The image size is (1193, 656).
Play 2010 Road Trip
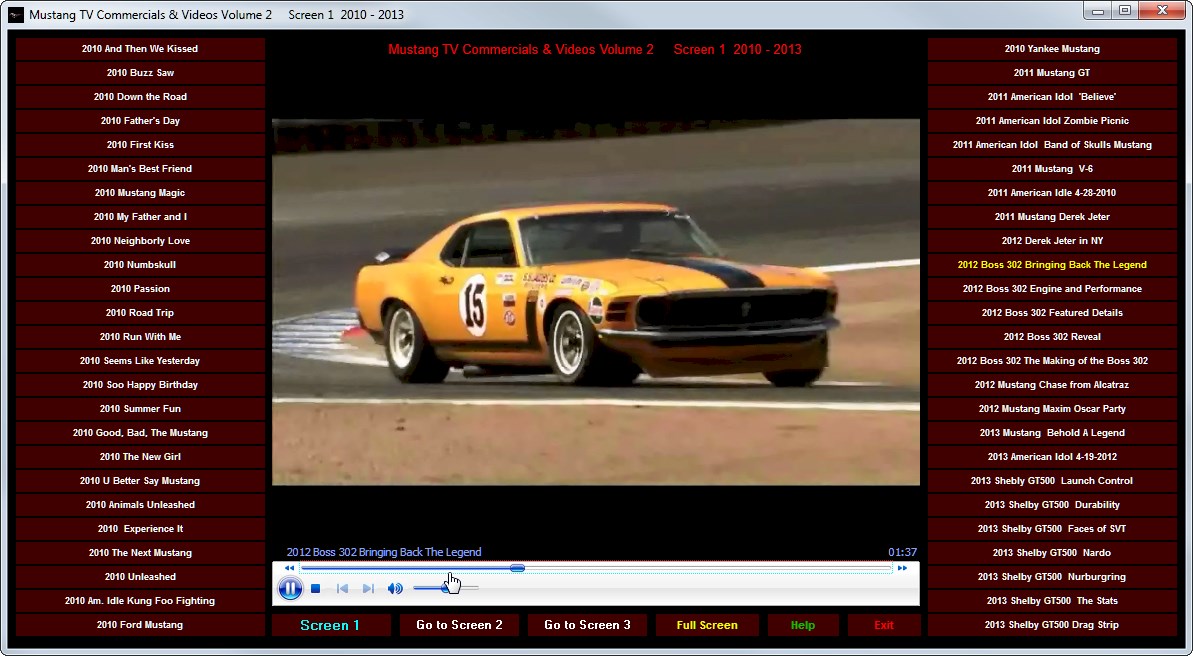coord(140,313)
